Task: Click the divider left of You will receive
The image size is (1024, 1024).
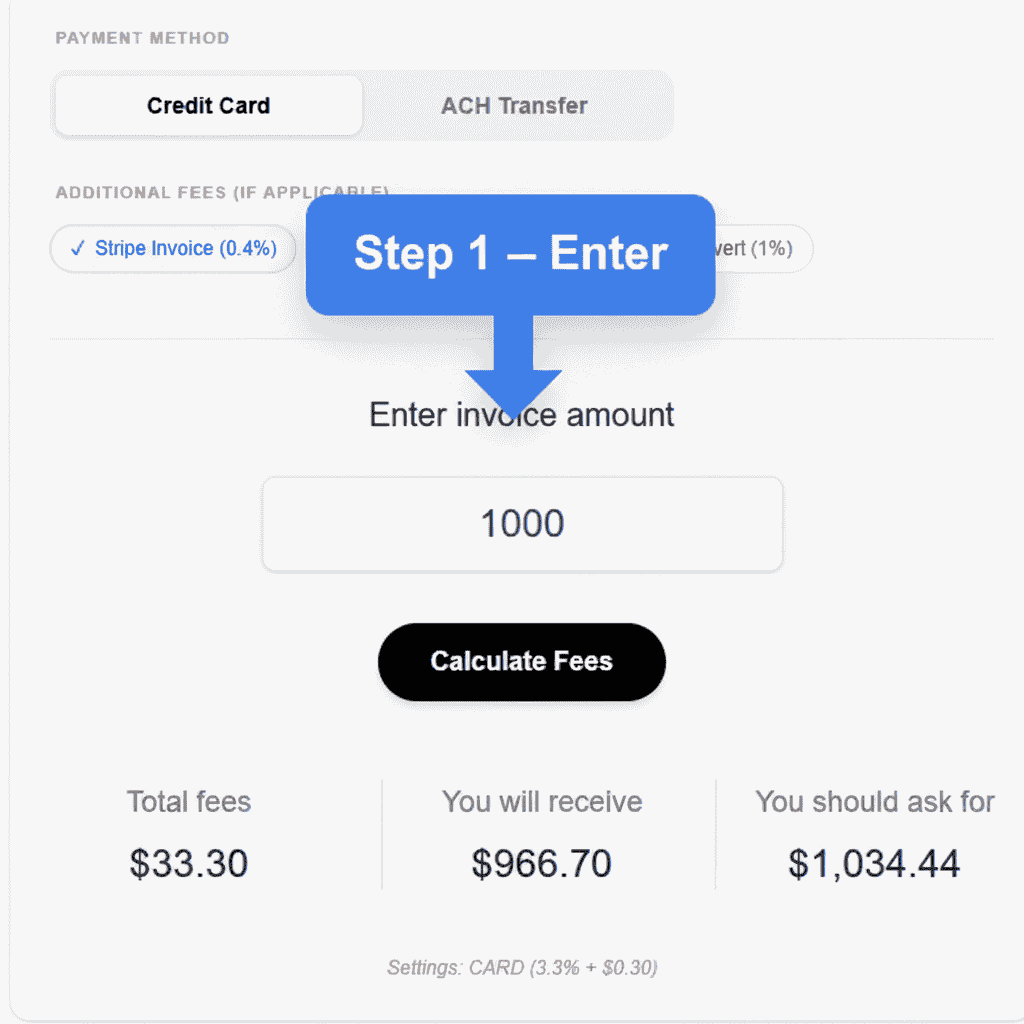Action: pyautogui.click(x=382, y=834)
